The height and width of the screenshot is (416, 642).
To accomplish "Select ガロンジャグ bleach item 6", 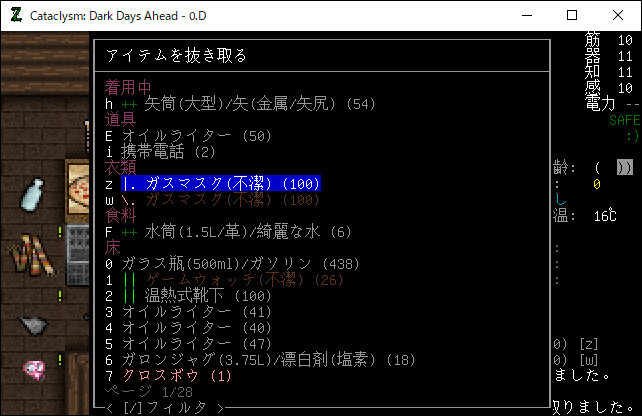I will tap(260, 359).
